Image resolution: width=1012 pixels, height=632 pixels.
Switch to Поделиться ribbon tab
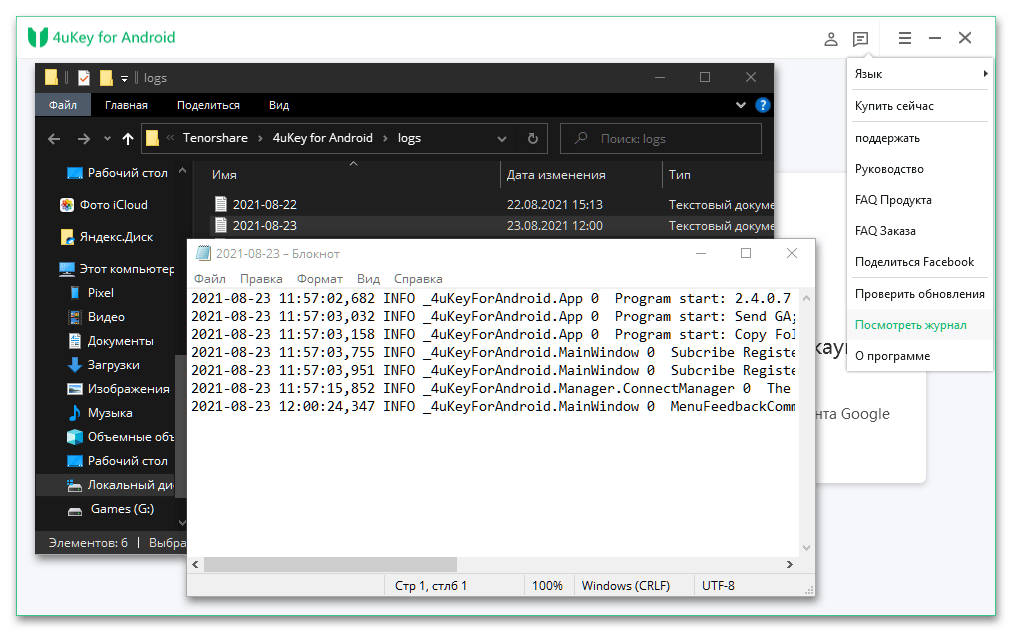(x=208, y=105)
